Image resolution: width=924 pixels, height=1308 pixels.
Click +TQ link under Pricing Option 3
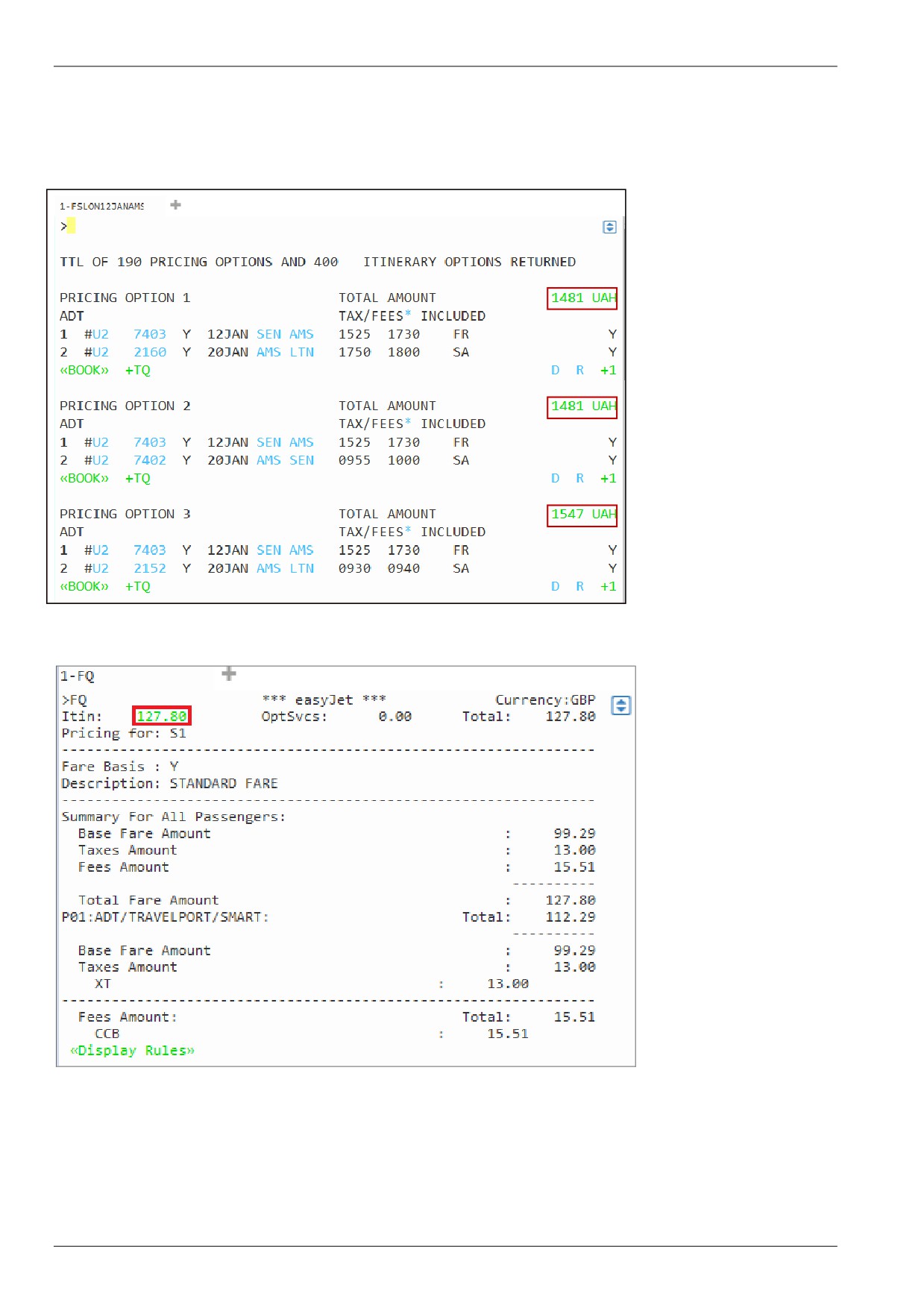(x=138, y=586)
